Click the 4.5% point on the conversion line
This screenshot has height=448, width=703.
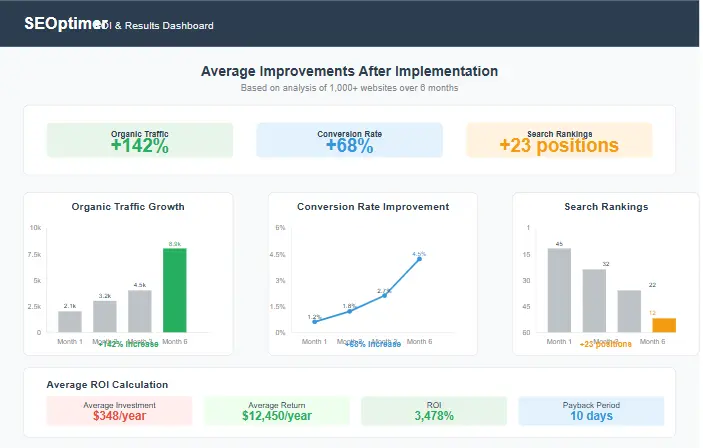click(419, 259)
